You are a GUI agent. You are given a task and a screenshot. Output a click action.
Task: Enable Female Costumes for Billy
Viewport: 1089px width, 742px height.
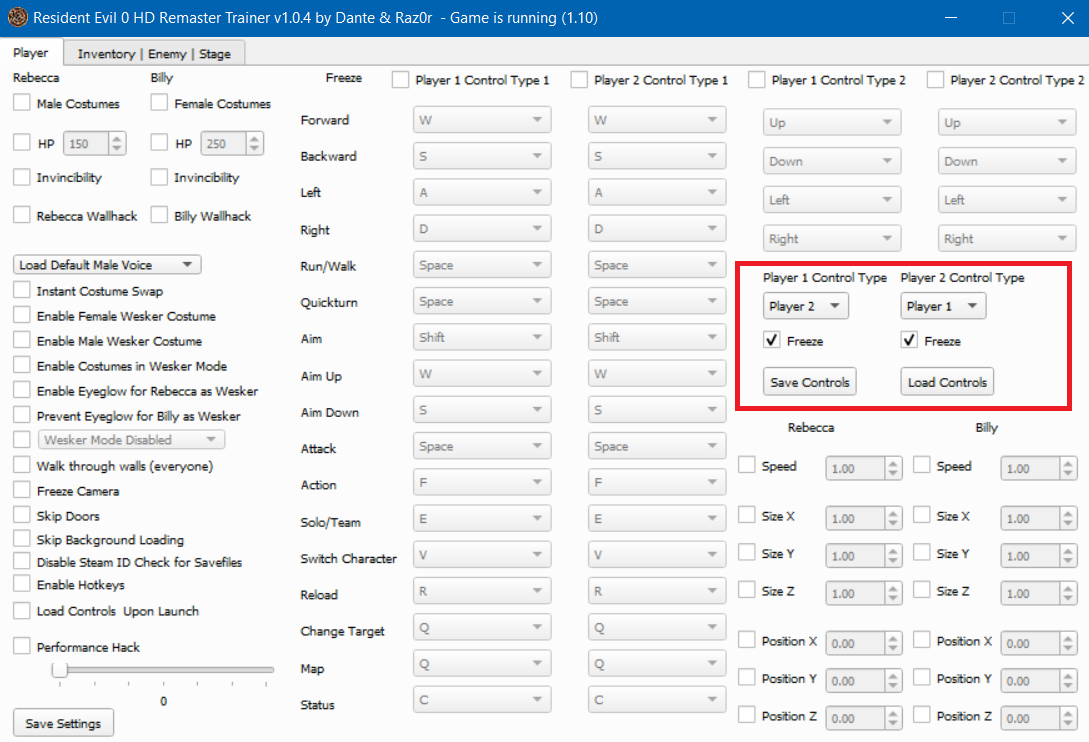(159, 103)
